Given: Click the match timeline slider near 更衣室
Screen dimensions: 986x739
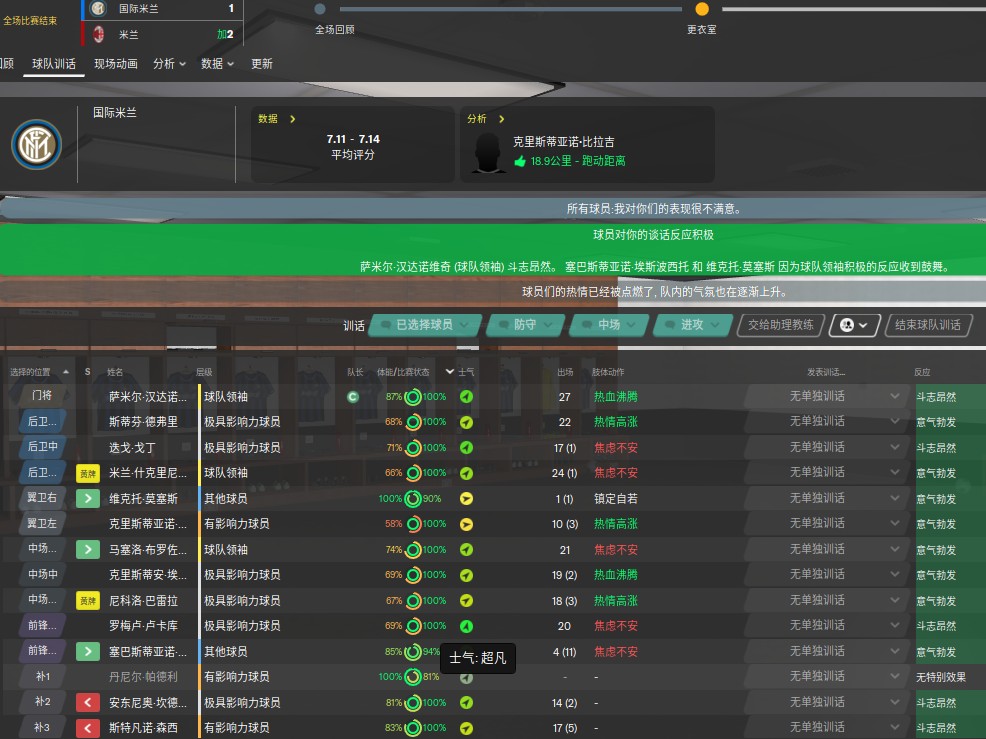Looking at the screenshot, I should [x=703, y=8].
